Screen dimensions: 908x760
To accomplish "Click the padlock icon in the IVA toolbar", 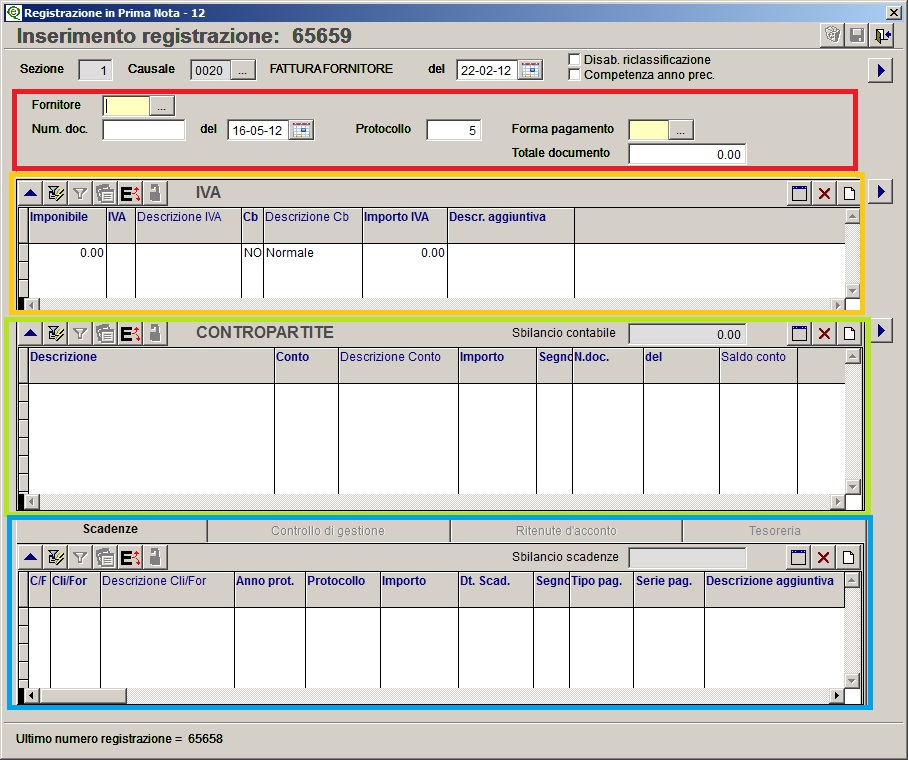I will click(155, 193).
